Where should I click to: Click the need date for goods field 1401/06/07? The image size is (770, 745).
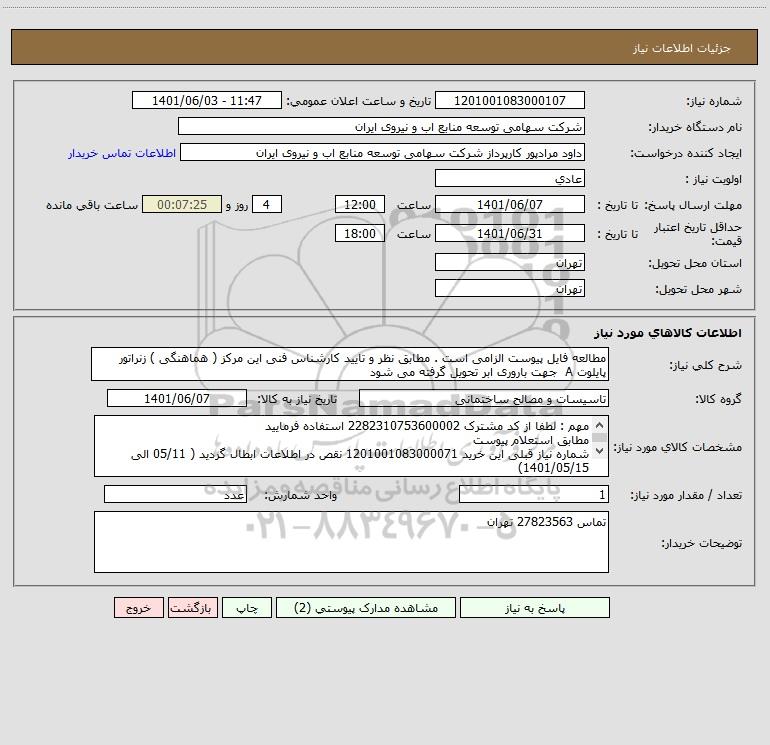coord(177,398)
